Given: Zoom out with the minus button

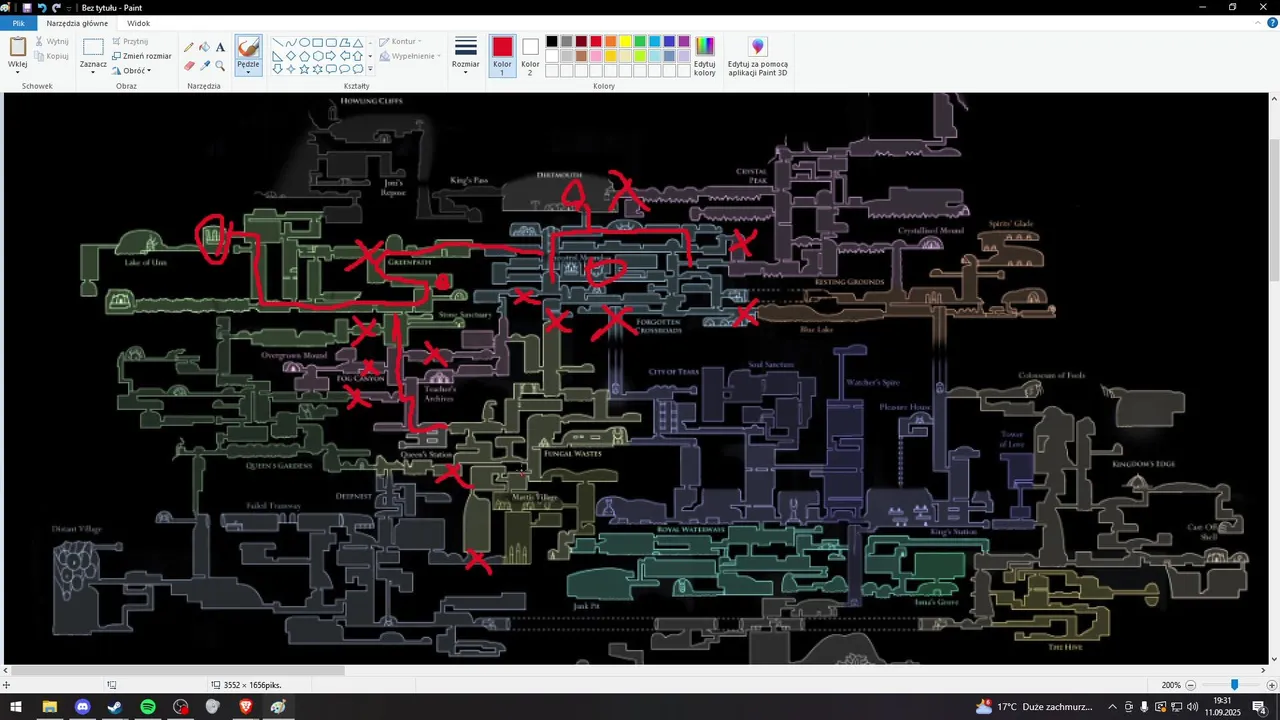Looking at the screenshot, I should pos(1190,685).
